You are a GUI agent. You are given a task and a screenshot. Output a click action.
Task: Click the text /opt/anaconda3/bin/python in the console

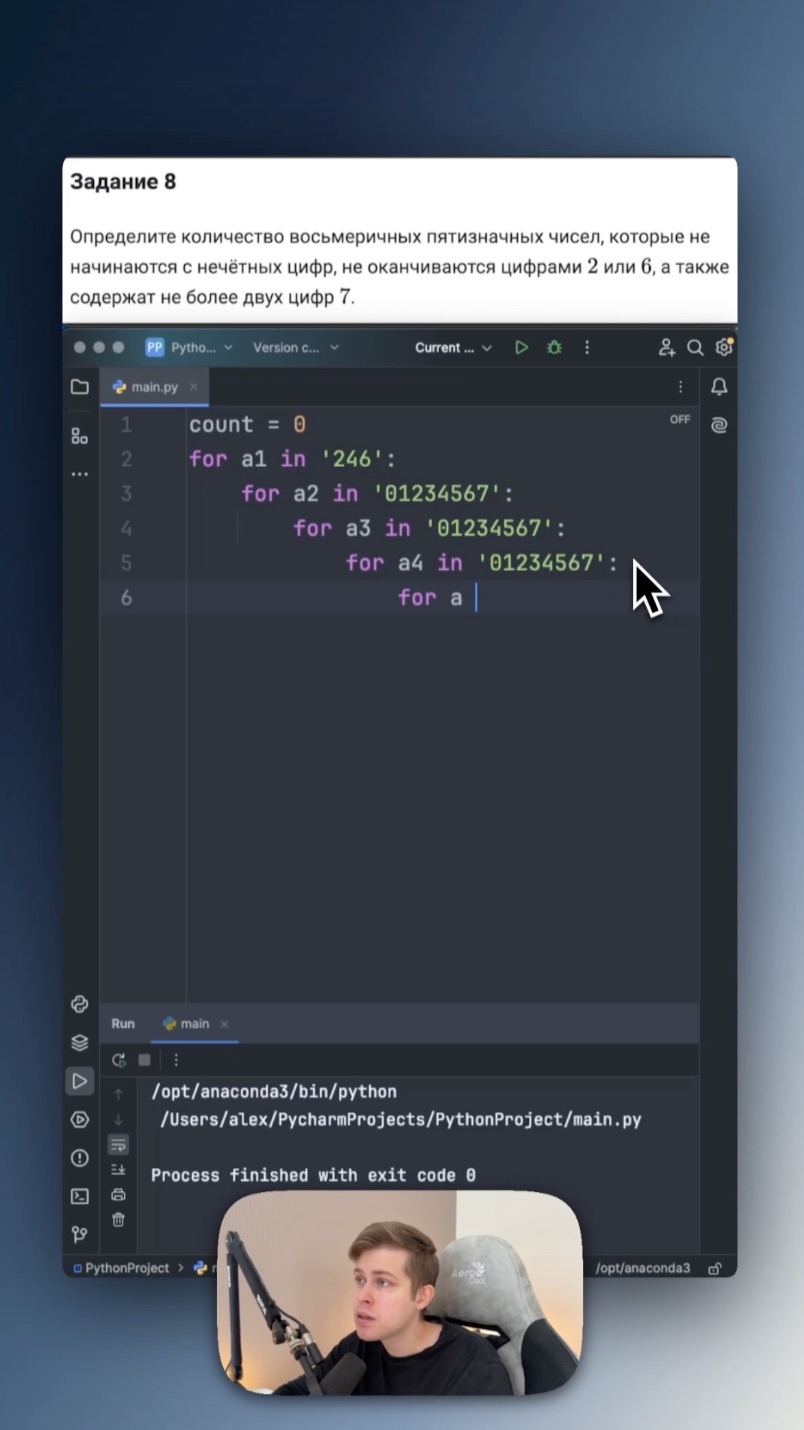274,1092
